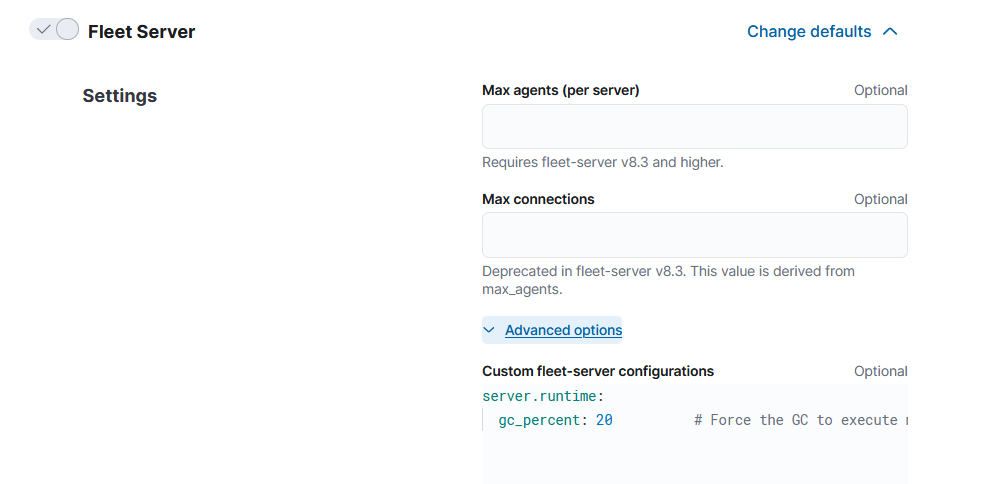Click the Max agents (per server) input field
Viewport: 1006px width, 484px height.
[x=694, y=127]
